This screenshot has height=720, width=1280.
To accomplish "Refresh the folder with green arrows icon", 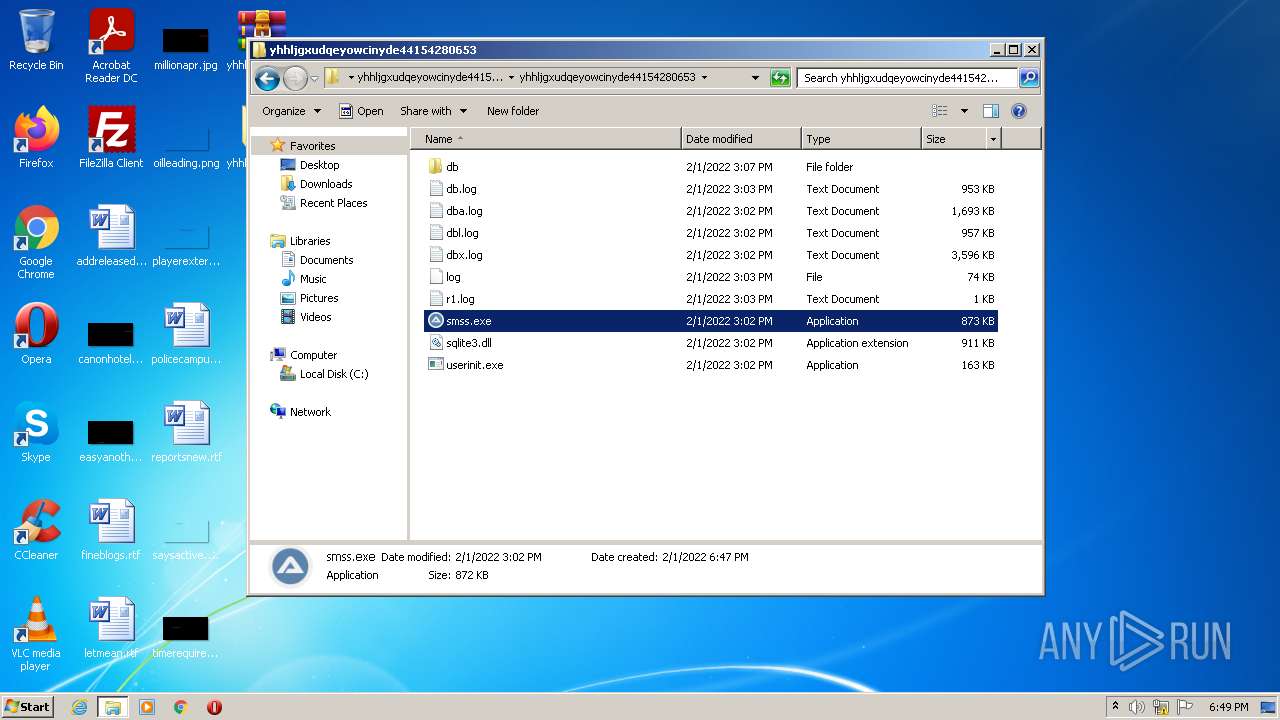I will [x=780, y=78].
